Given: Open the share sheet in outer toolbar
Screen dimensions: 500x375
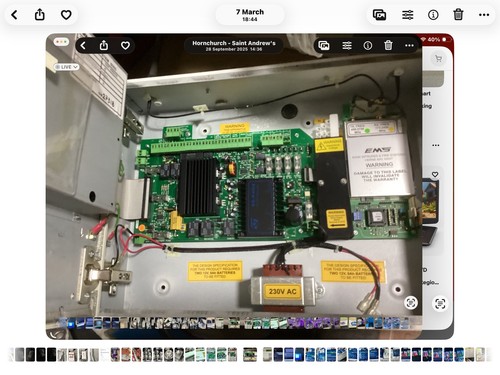Looking at the screenshot, I should click(x=40, y=15).
